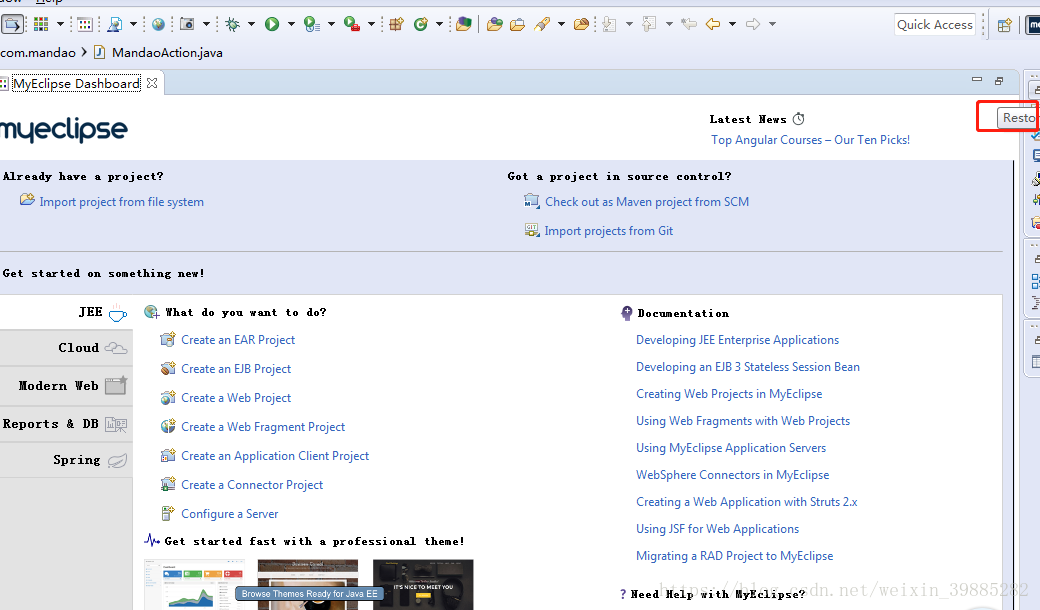This screenshot has height=610, width=1040.
Task: Click Create a Web Project
Action: pyautogui.click(x=236, y=398)
